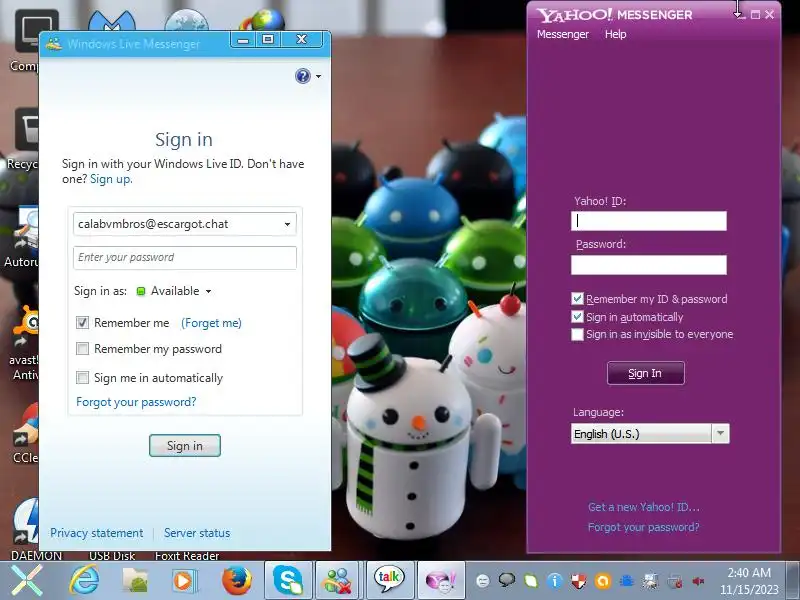Uncheck Remember my ID & password
The height and width of the screenshot is (600, 800).
point(577,298)
